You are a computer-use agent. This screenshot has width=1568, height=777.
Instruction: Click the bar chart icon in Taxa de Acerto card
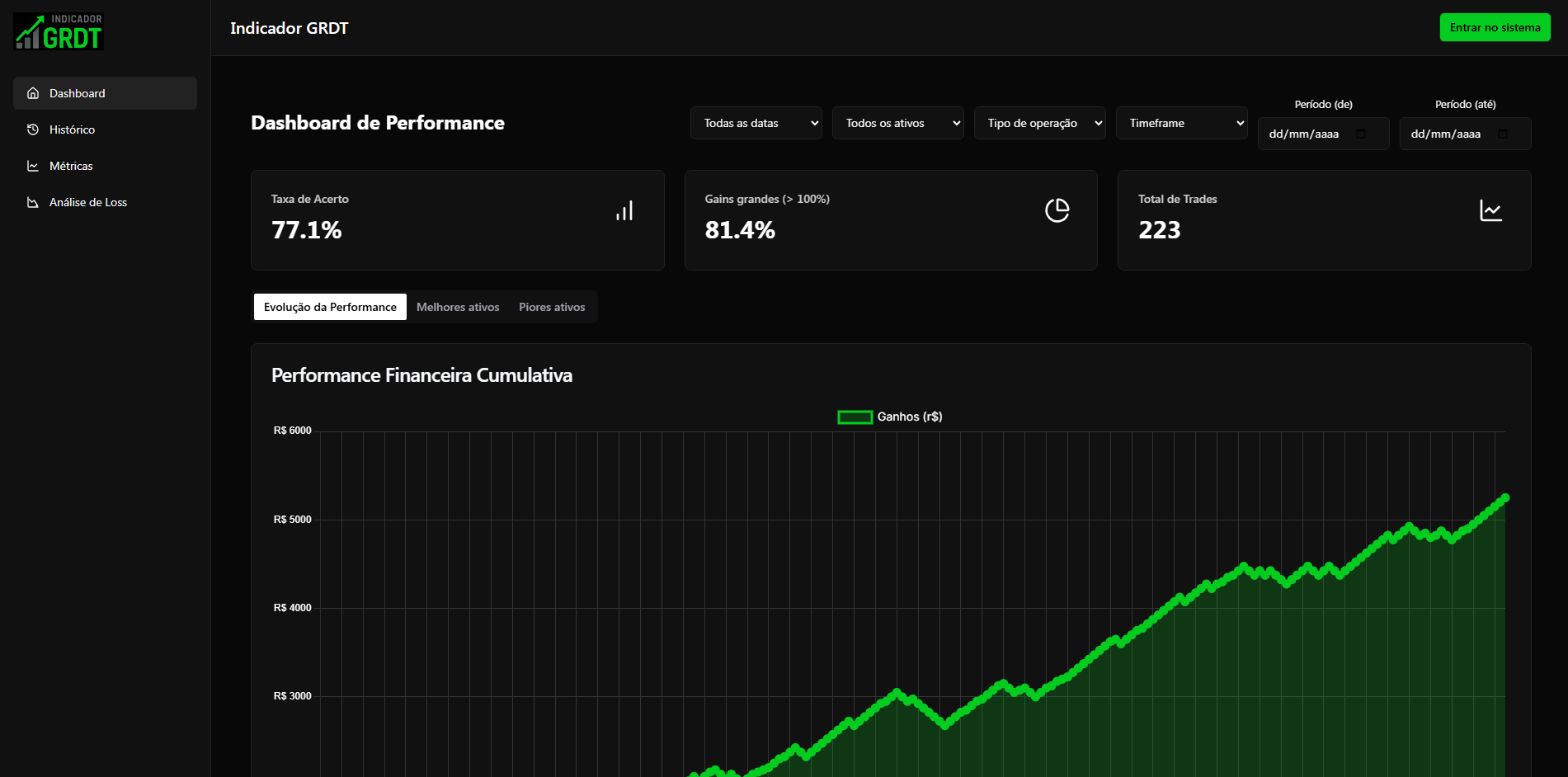pos(624,210)
